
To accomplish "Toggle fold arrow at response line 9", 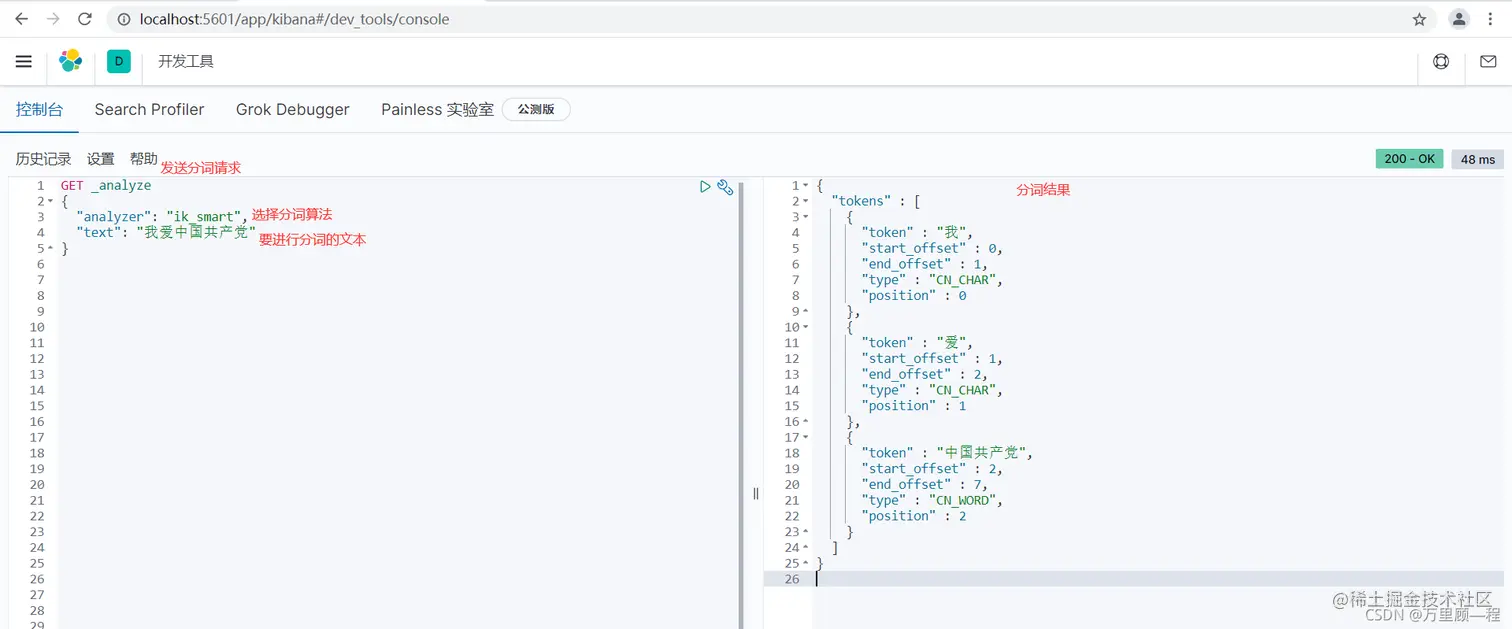I will 806,311.
